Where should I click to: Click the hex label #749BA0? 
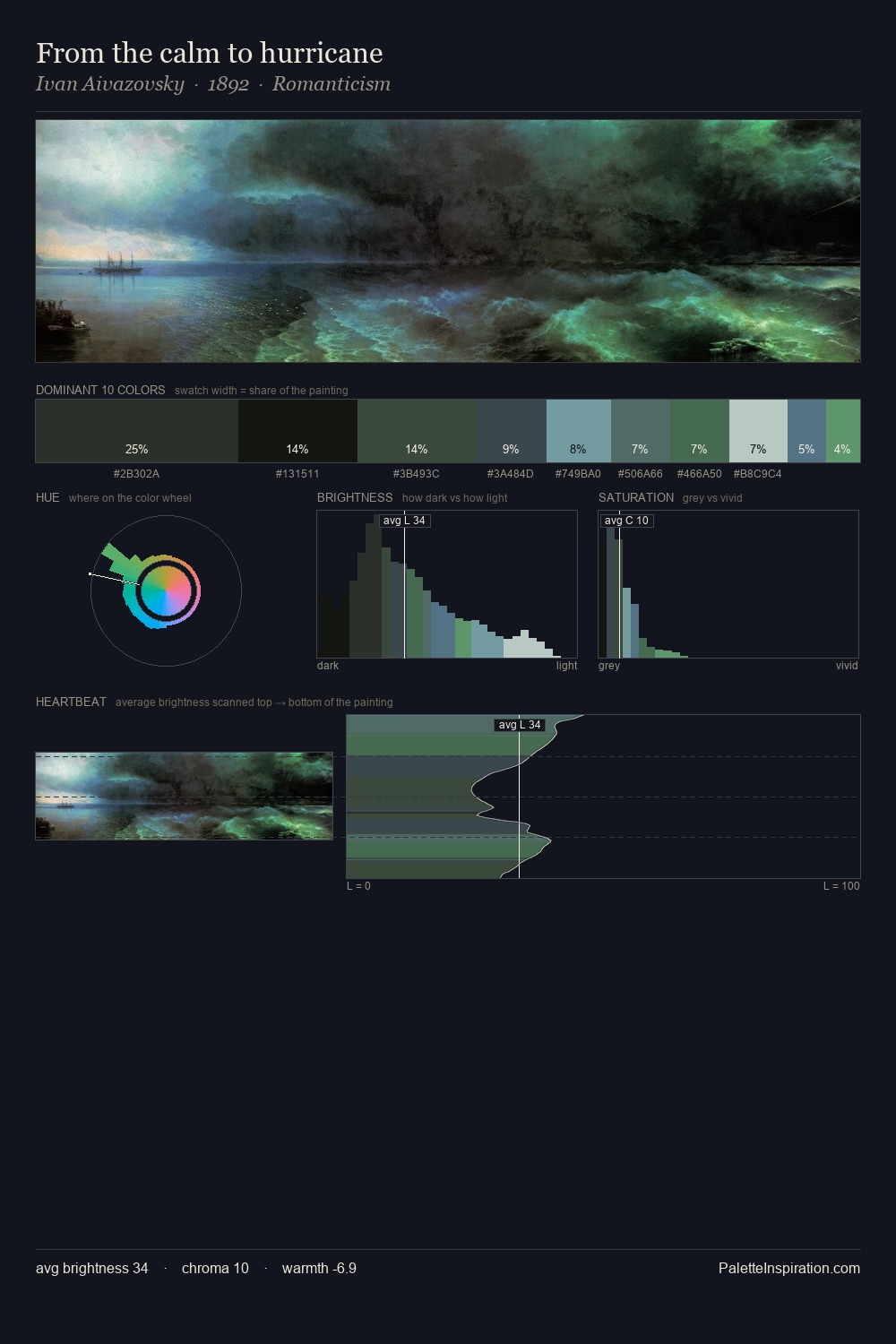click(x=578, y=474)
